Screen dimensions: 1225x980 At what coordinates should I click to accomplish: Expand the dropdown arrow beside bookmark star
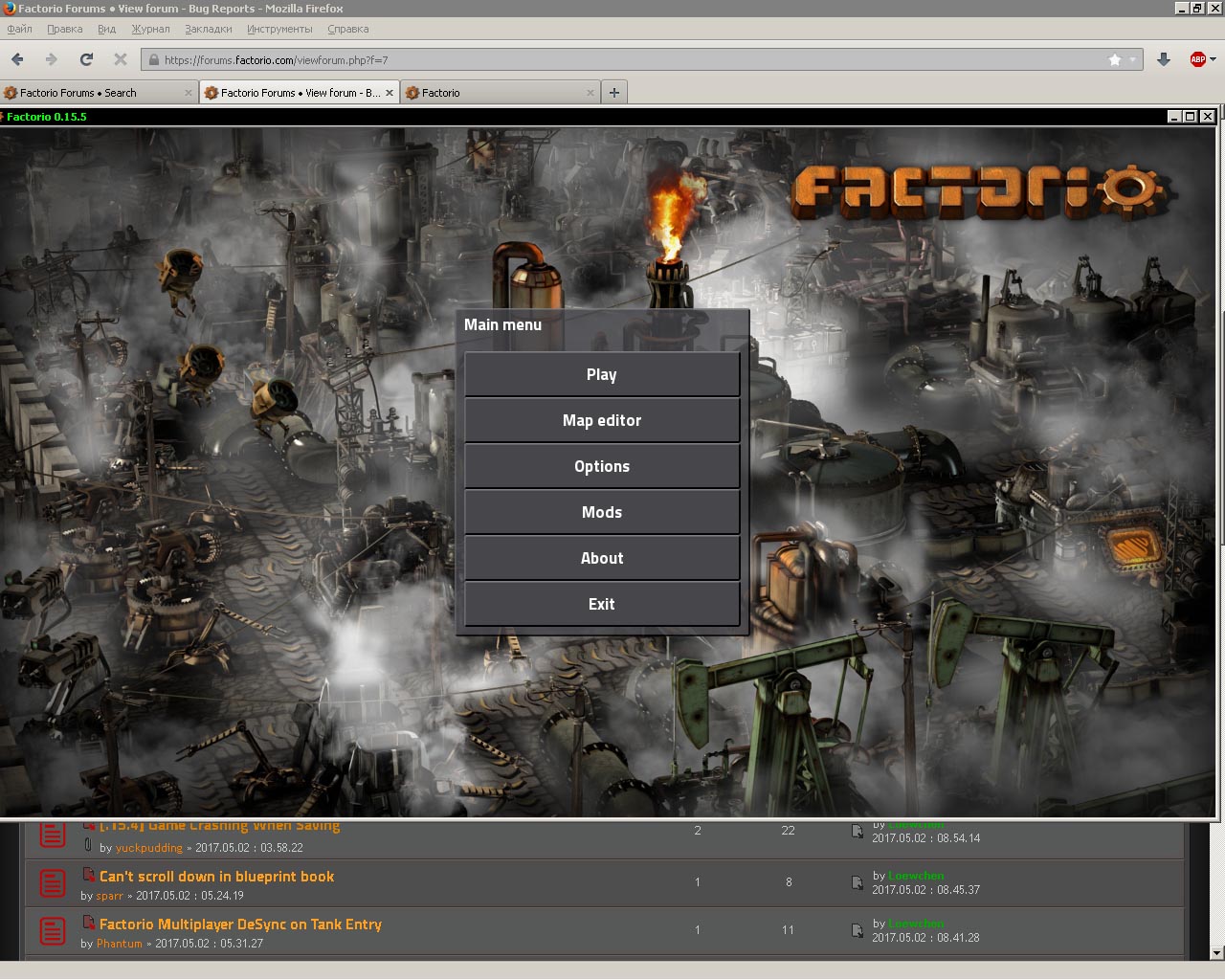pyautogui.click(x=1132, y=59)
